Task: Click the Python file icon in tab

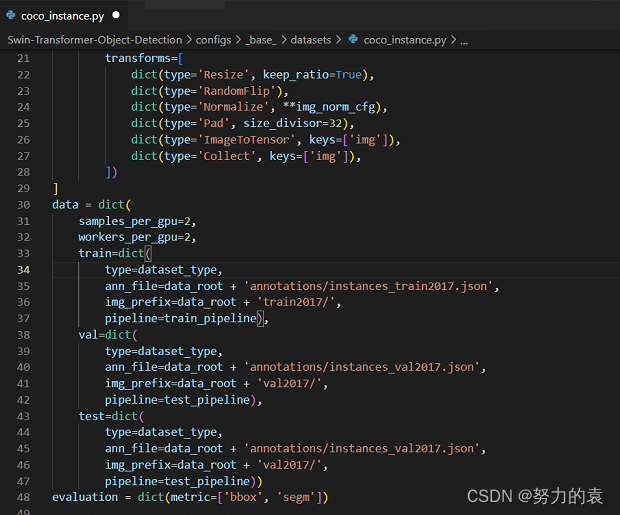Action: tap(11, 15)
